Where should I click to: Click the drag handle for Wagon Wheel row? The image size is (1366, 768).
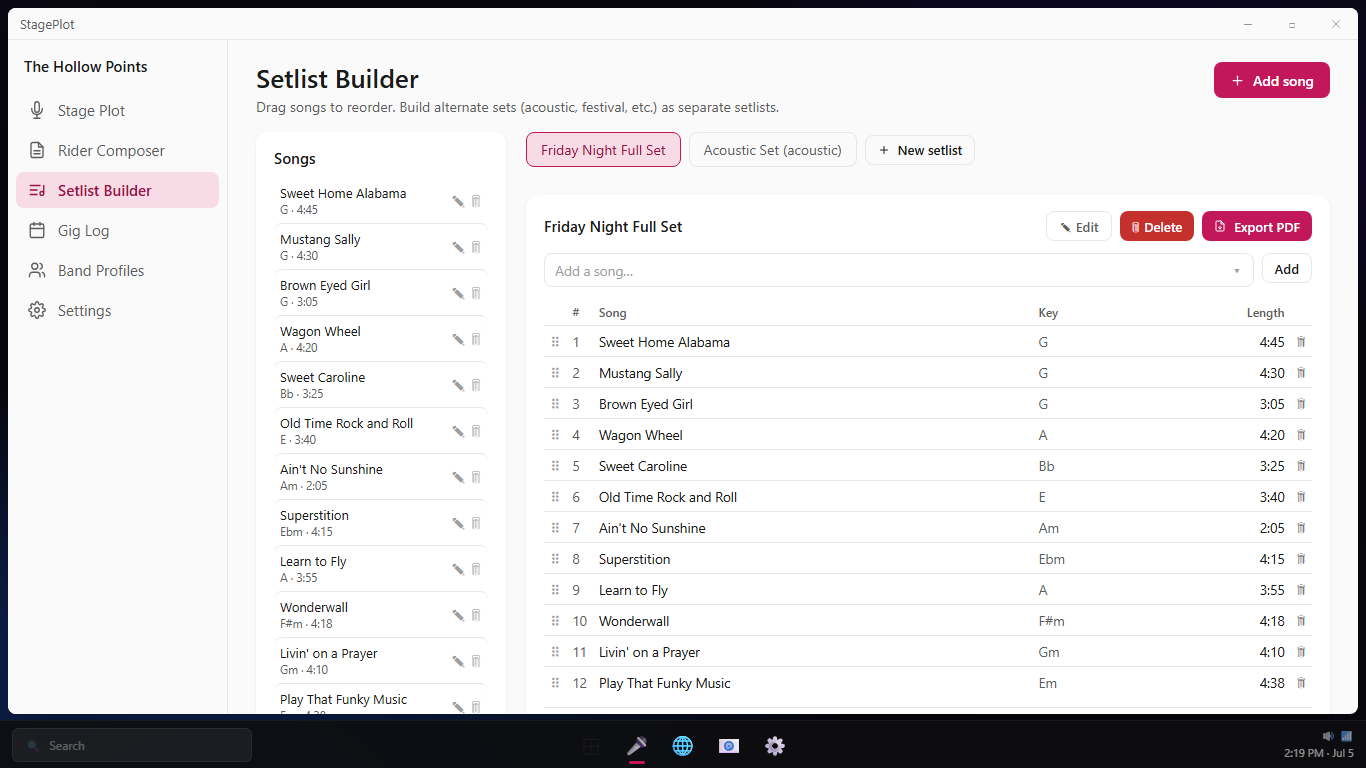[x=555, y=435]
